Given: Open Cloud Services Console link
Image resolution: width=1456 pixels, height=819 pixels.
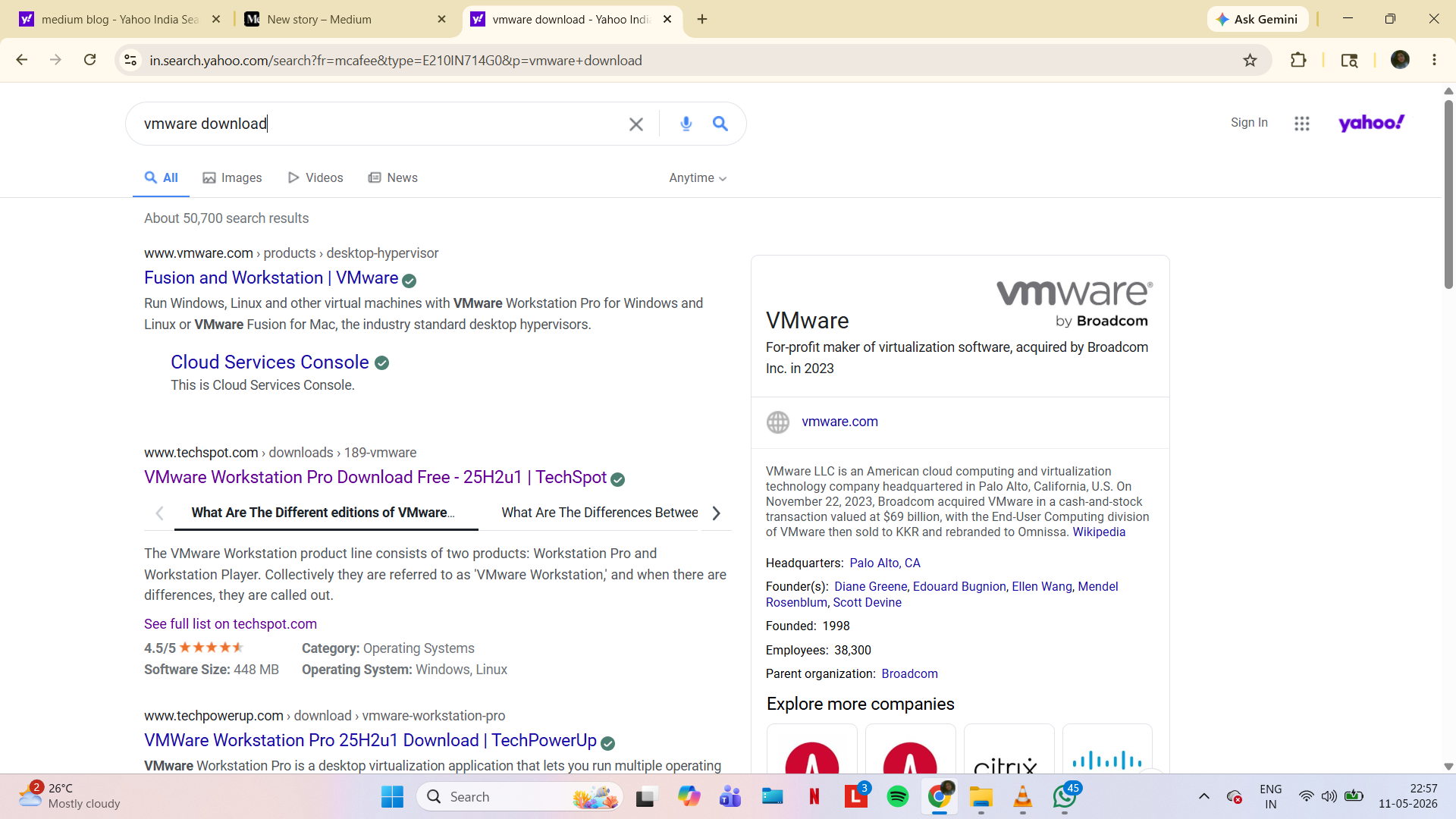Looking at the screenshot, I should tap(270, 362).
